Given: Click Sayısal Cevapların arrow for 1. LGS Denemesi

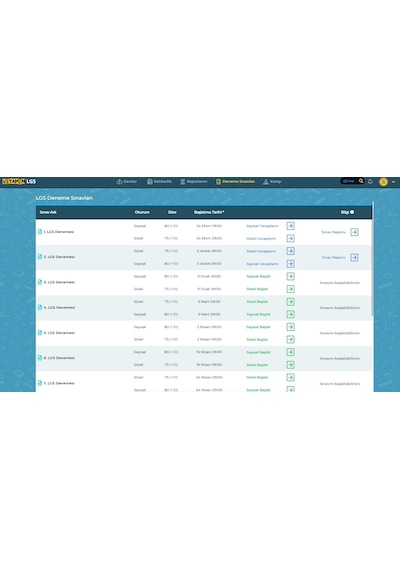Looking at the screenshot, I should click(x=290, y=226).
